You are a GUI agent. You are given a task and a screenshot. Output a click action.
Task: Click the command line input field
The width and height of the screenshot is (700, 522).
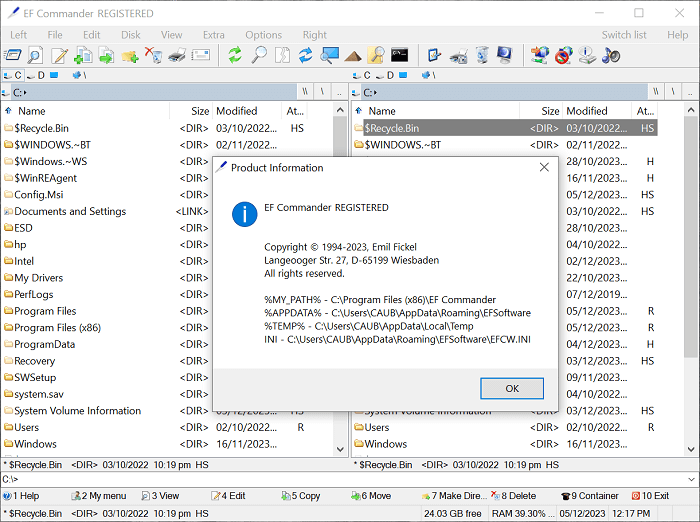[350, 479]
